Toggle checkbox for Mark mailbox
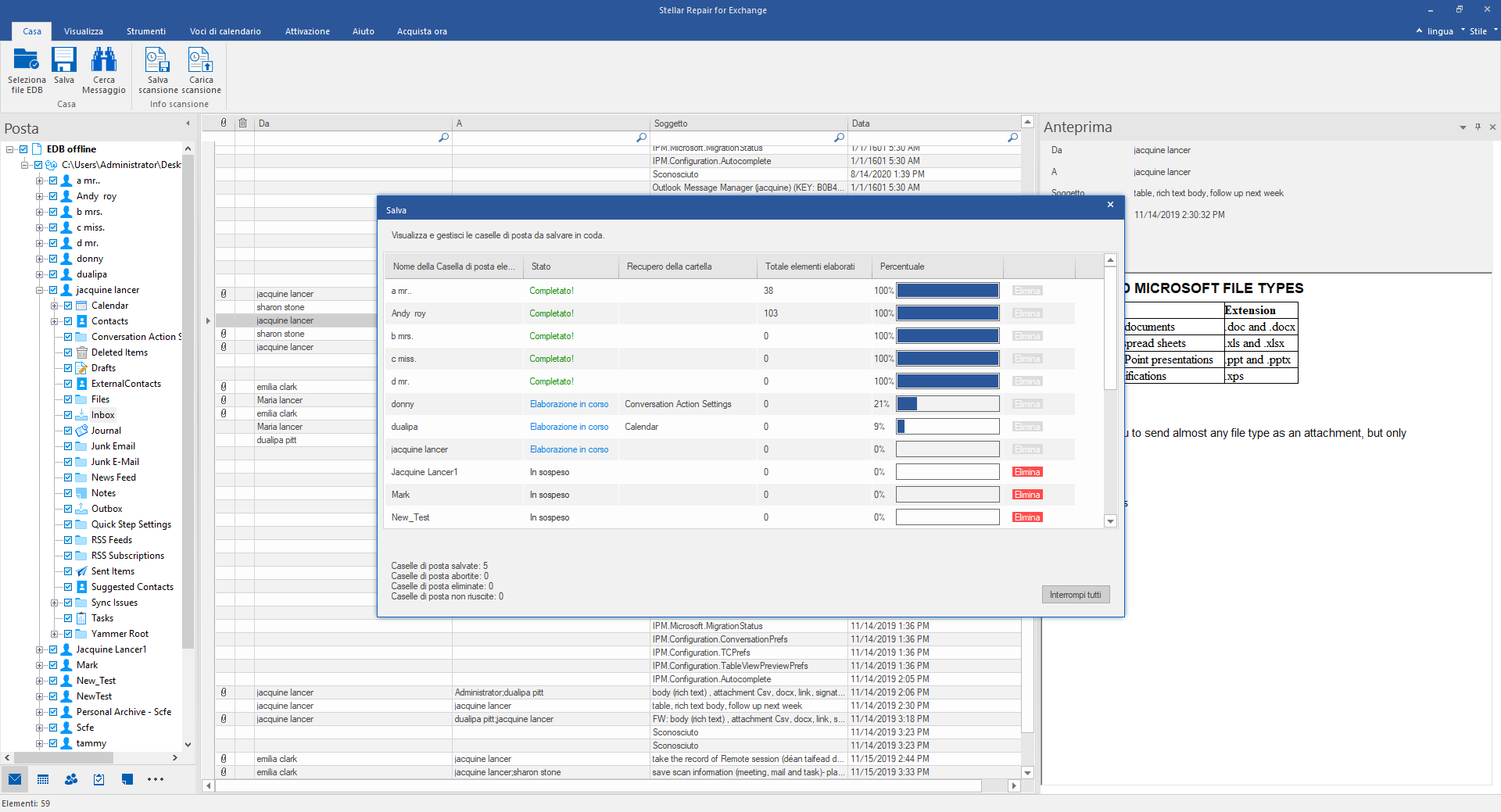This screenshot has width=1501, height=812. tap(53, 665)
